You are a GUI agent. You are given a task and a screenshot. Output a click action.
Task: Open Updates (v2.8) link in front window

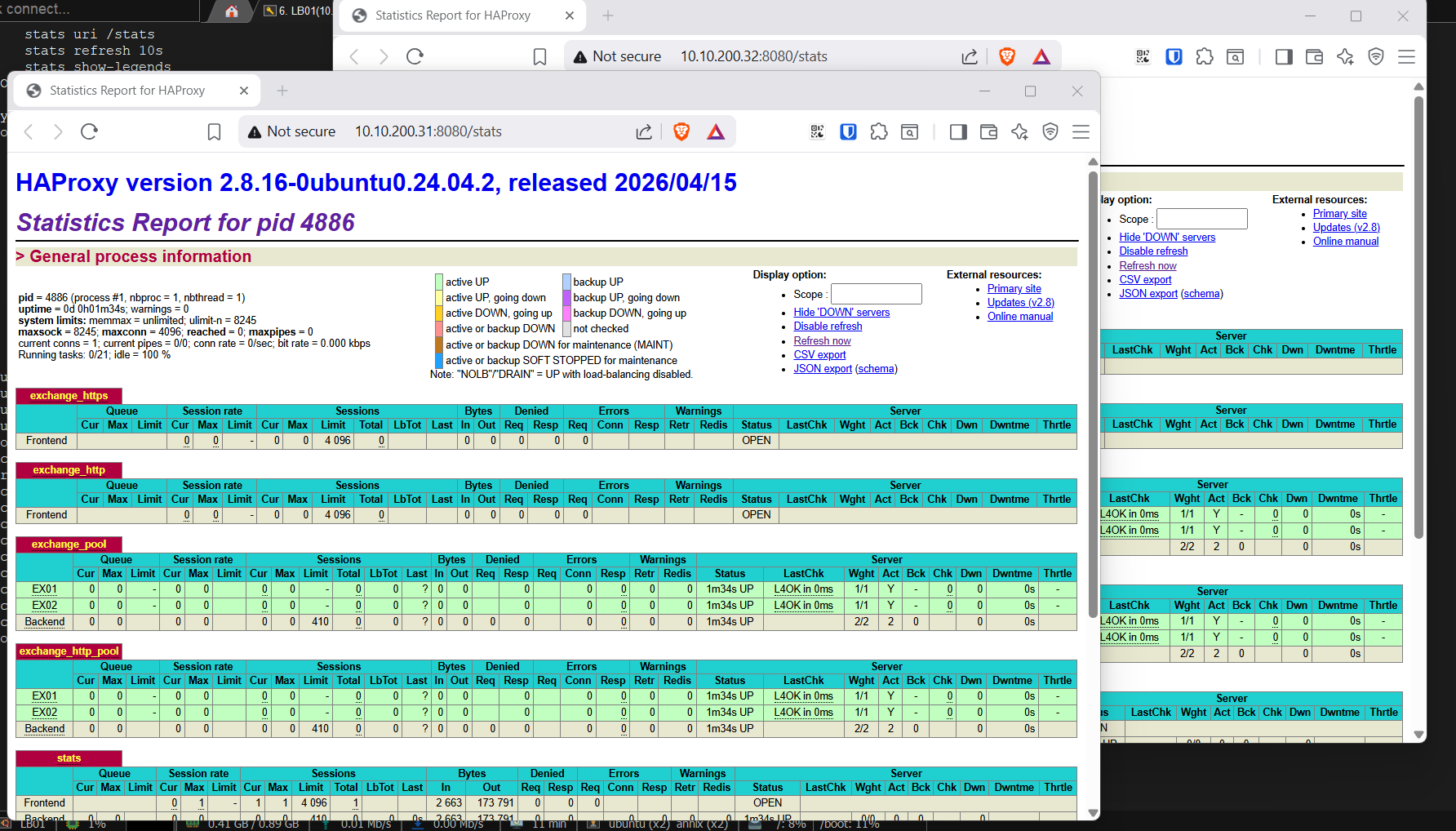pos(1021,303)
